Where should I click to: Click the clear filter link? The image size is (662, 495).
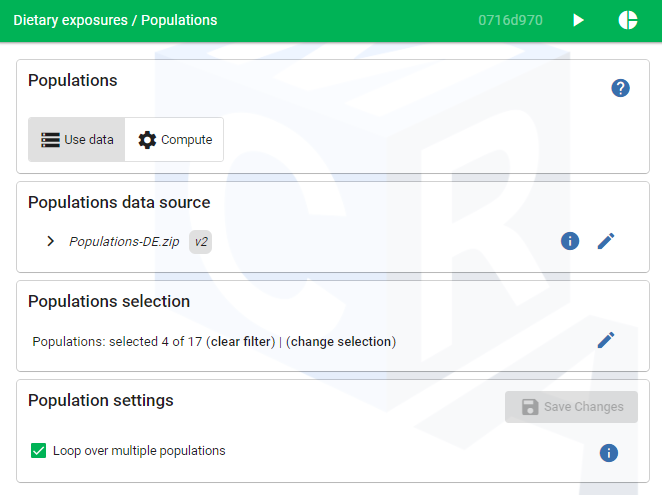(x=242, y=342)
